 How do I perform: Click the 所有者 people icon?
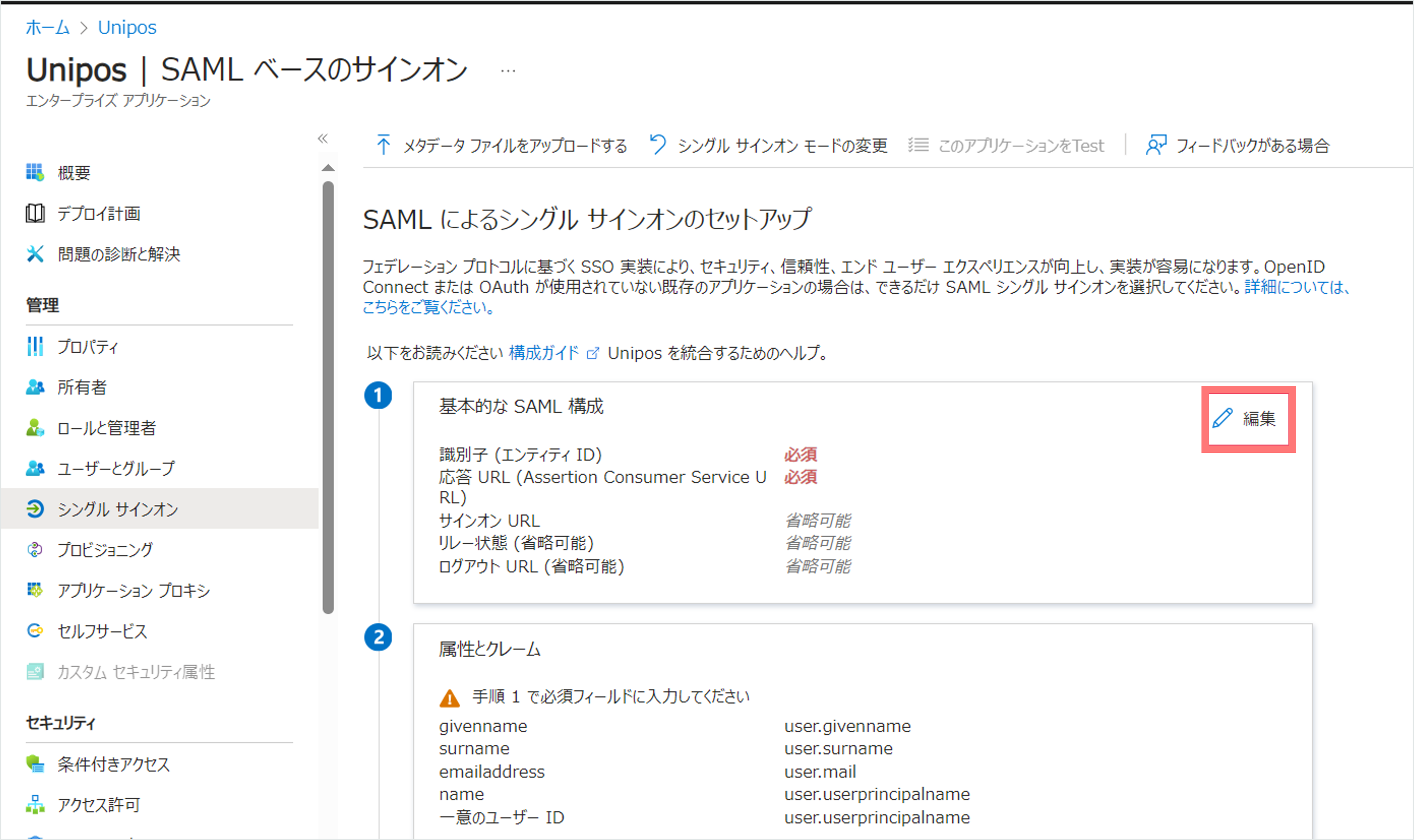click(35, 387)
